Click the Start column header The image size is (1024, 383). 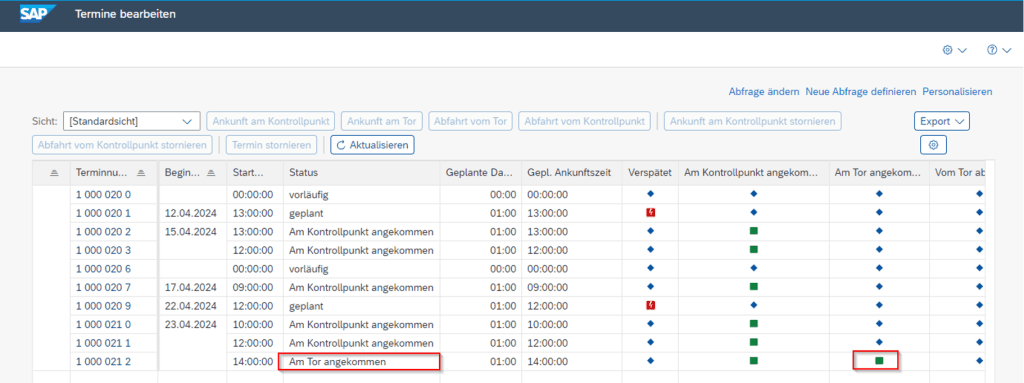255,173
